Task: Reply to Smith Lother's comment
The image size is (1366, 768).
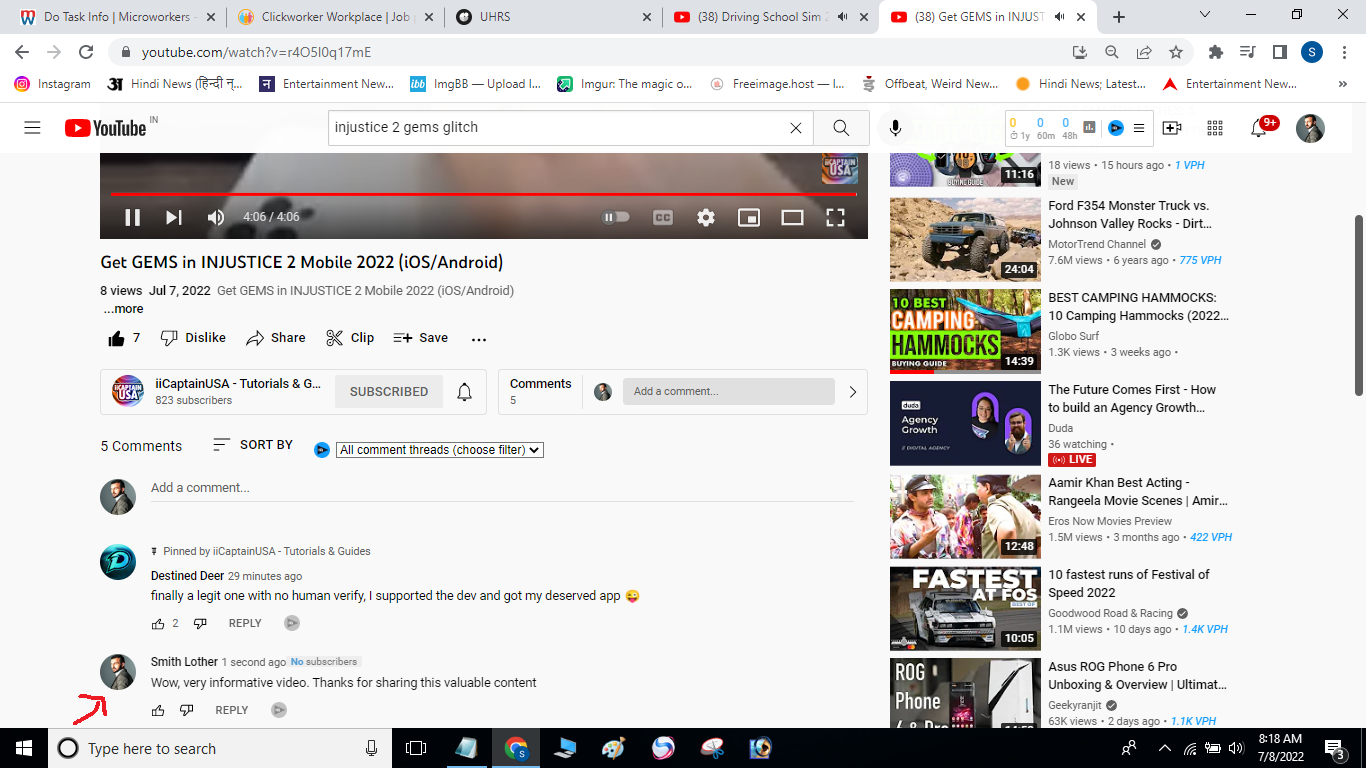Action: tap(232, 710)
